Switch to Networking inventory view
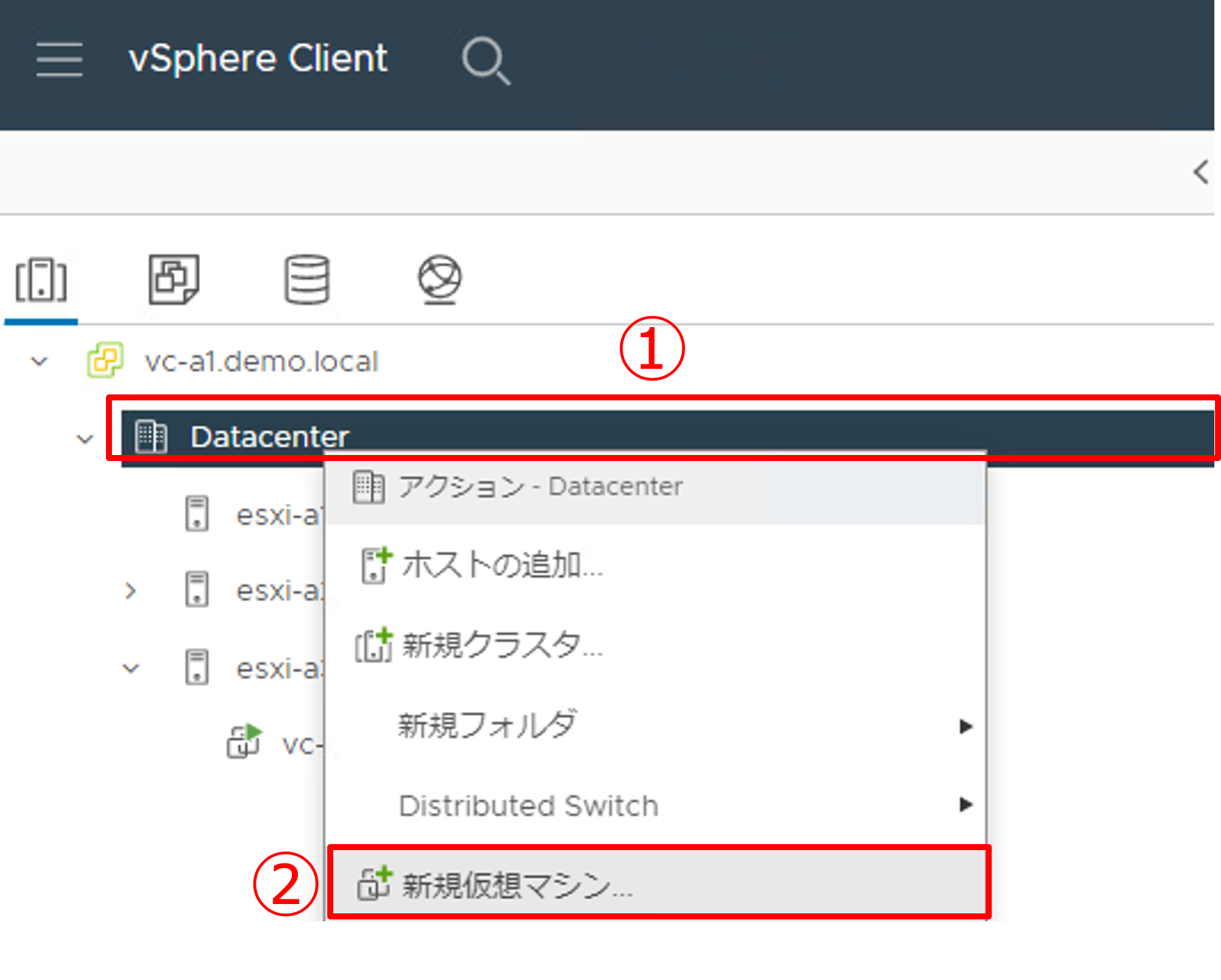This screenshot has width=1221, height=980. 439,280
